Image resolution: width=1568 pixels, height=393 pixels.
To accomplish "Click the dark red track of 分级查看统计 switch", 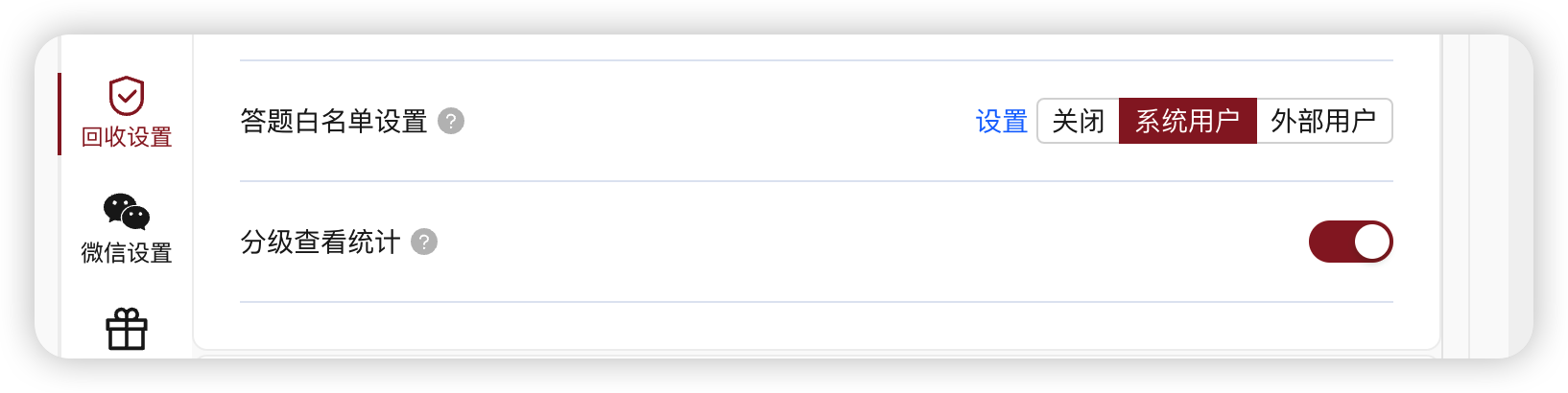I will [x=1330, y=242].
